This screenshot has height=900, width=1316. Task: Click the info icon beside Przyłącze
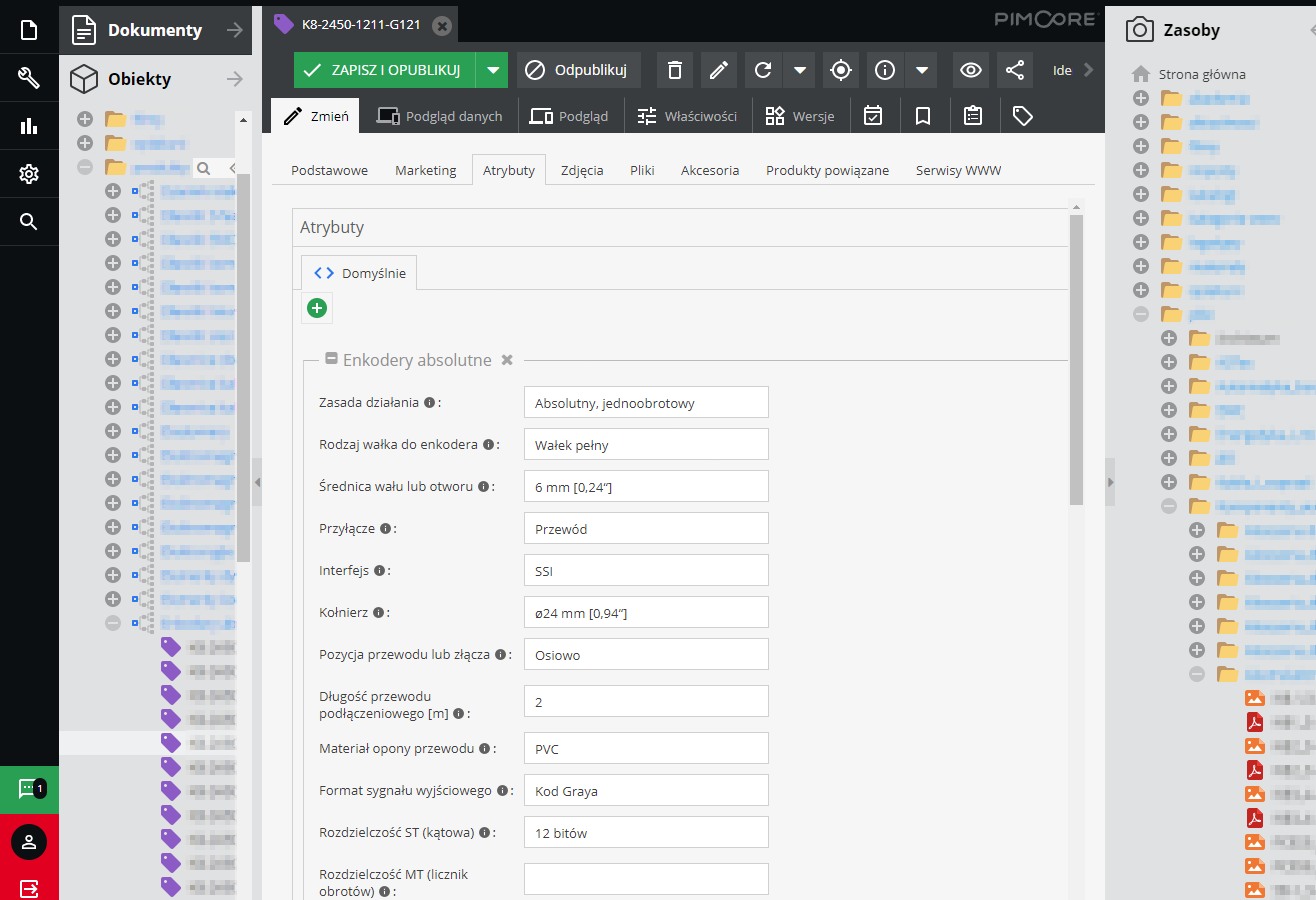click(x=385, y=528)
